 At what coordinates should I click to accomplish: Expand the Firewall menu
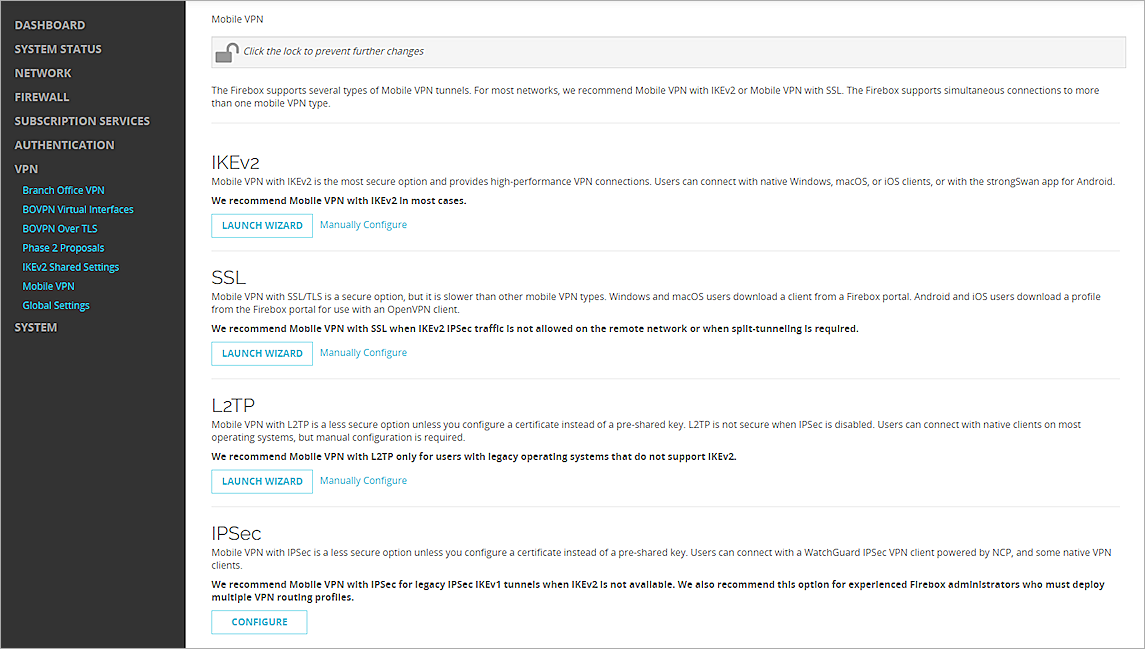[42, 97]
